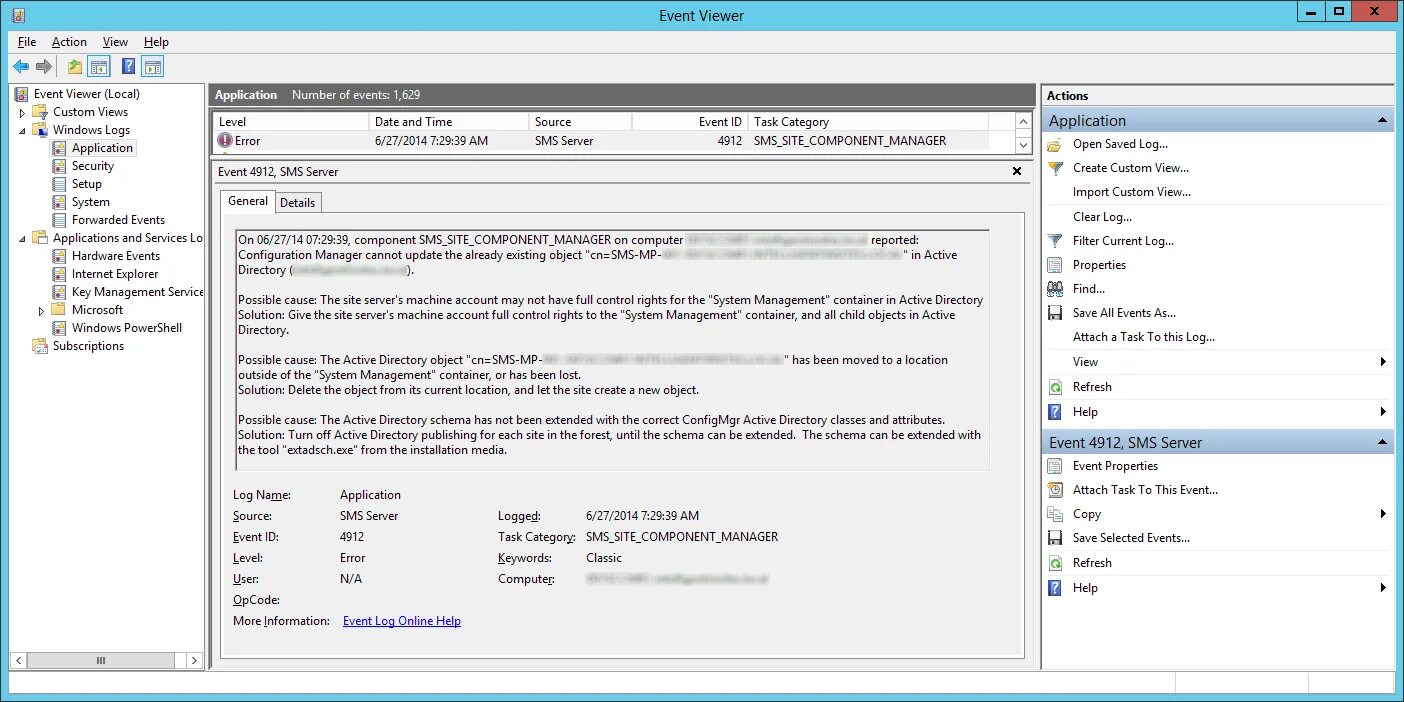
Task: Open the View submenu arrow
Action: [x=1383, y=362]
